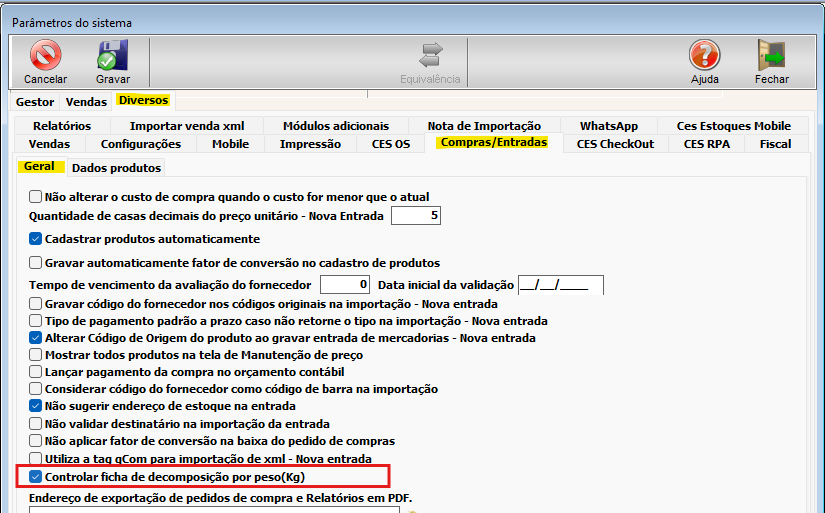Select the WhatsApp tab
This screenshot has height=513, width=825.
coord(608,126)
